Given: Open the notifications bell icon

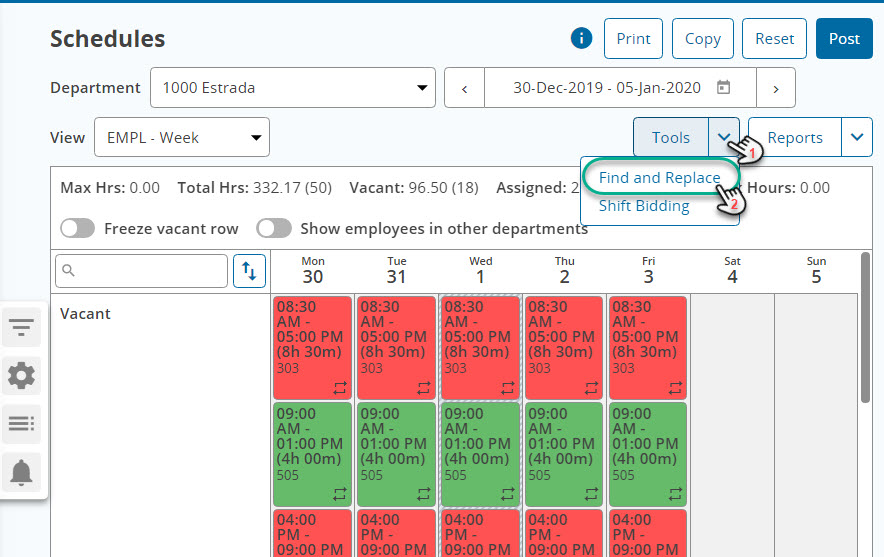Looking at the screenshot, I should [x=21, y=472].
